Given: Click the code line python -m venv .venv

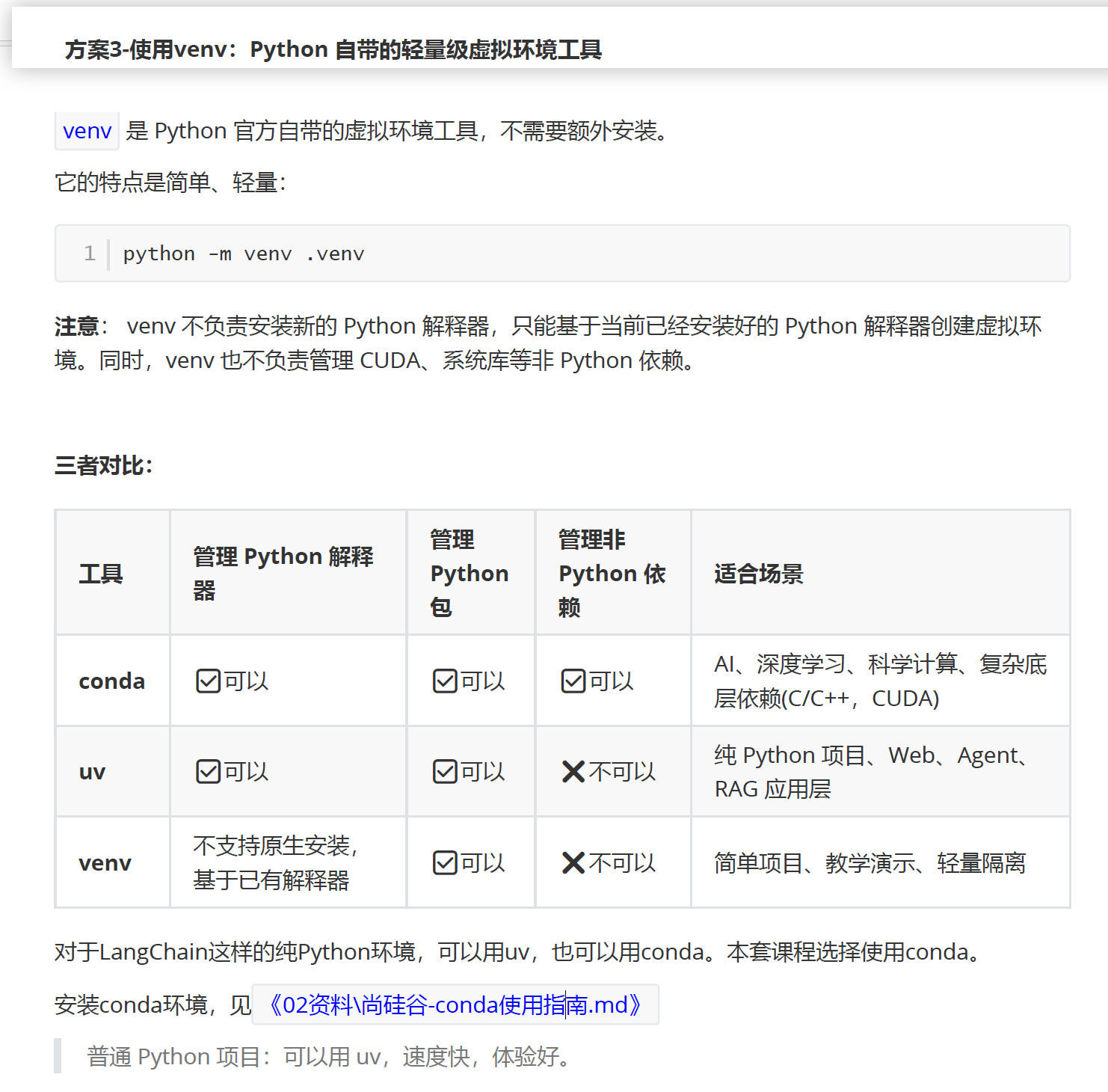Looking at the screenshot, I should tap(244, 254).
